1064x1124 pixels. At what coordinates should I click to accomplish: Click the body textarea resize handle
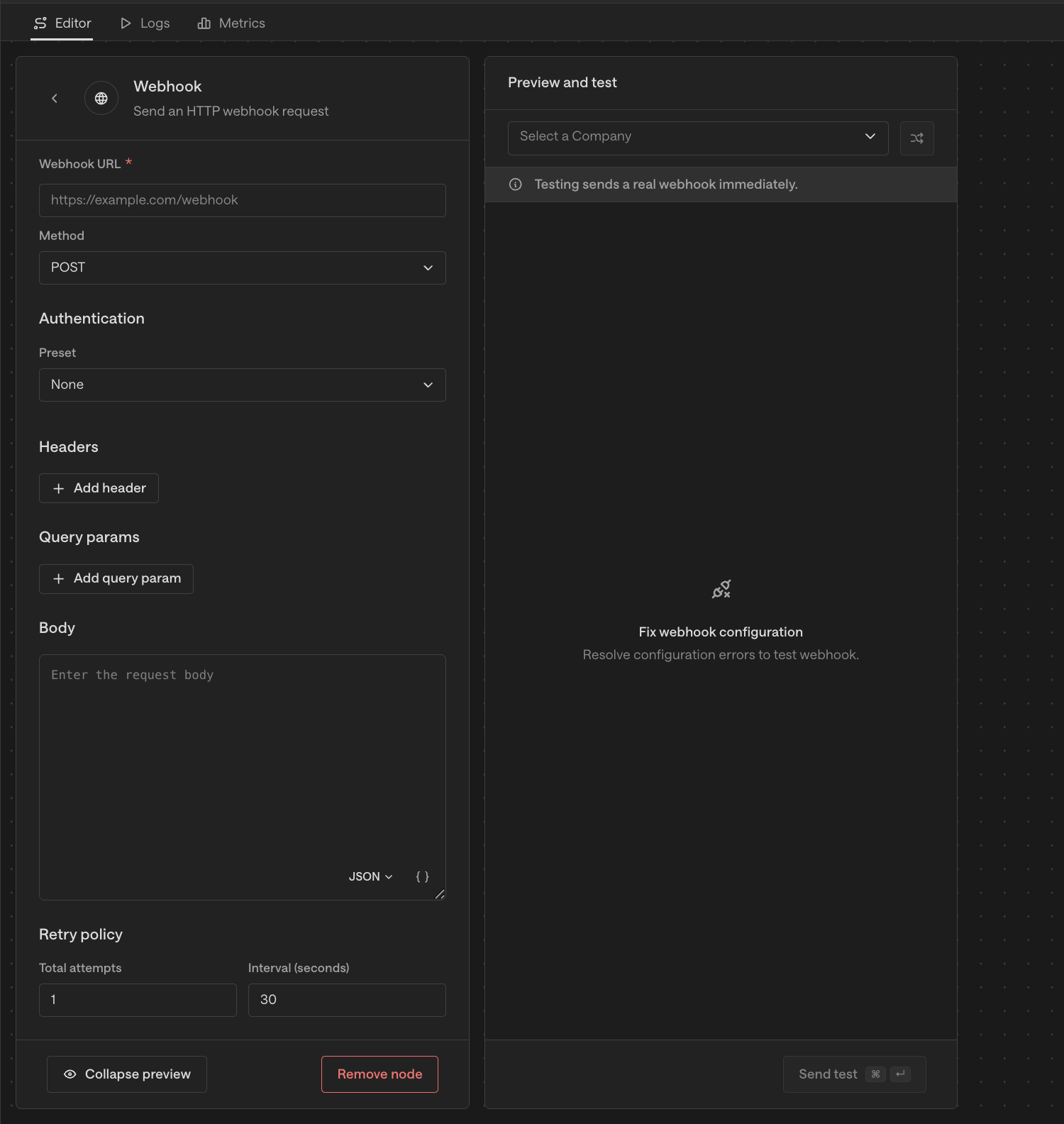(440, 894)
